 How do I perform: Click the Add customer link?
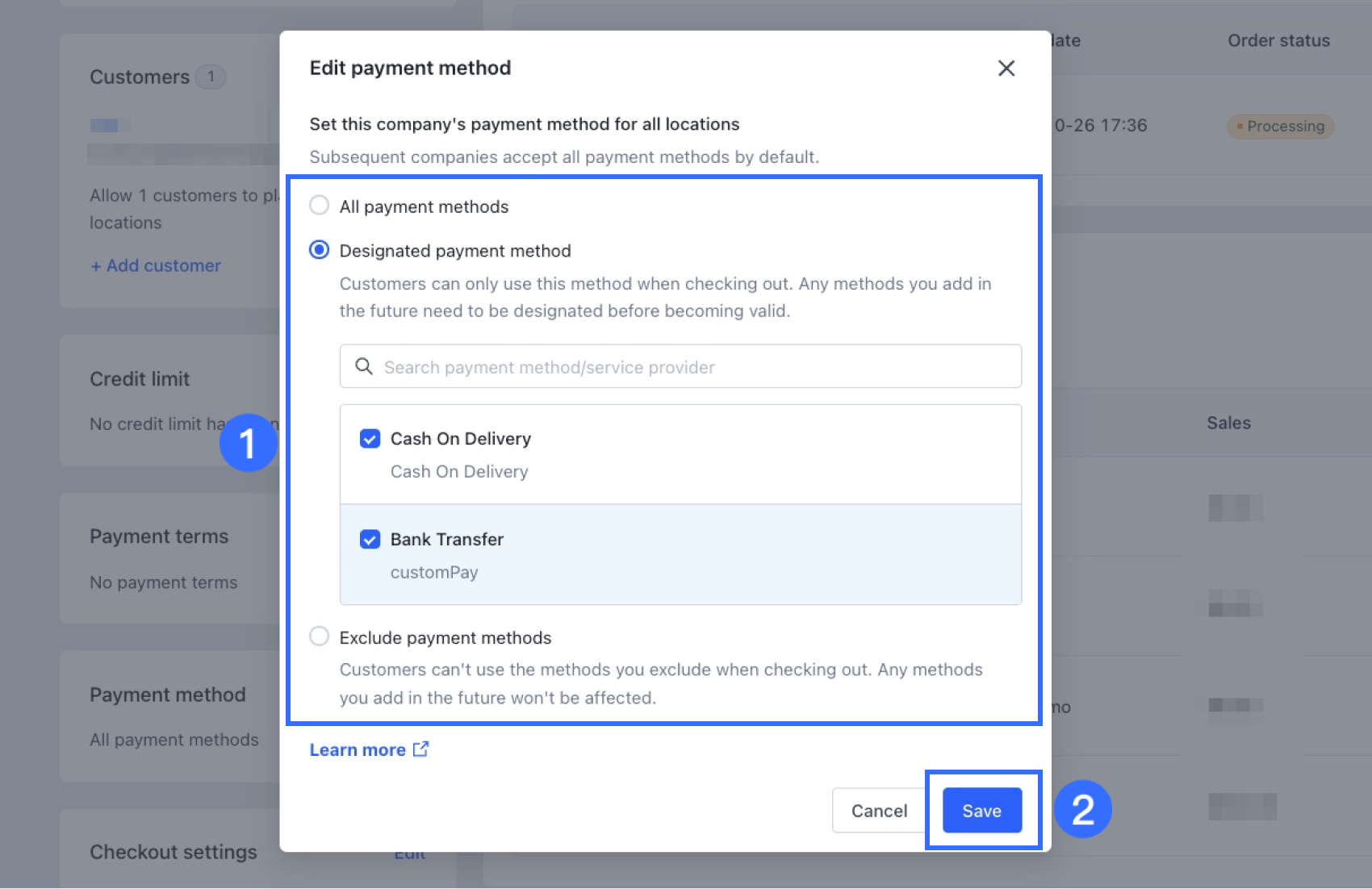(156, 265)
